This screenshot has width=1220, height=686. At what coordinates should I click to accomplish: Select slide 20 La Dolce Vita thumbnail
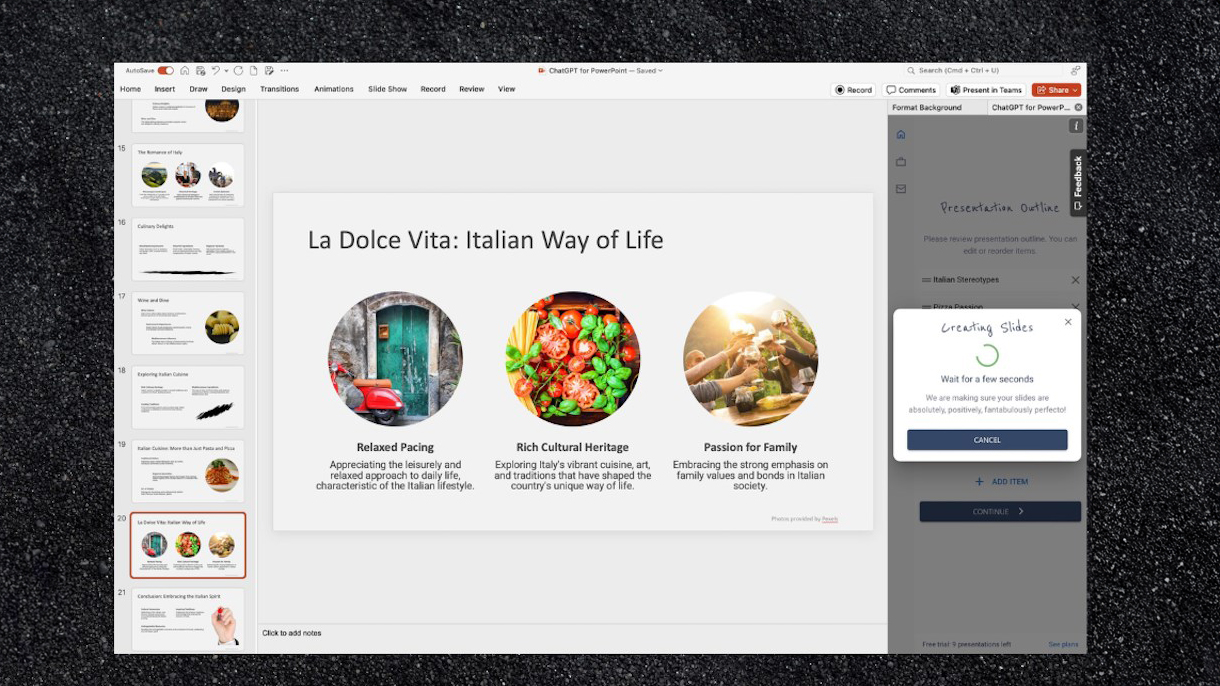[x=188, y=545]
